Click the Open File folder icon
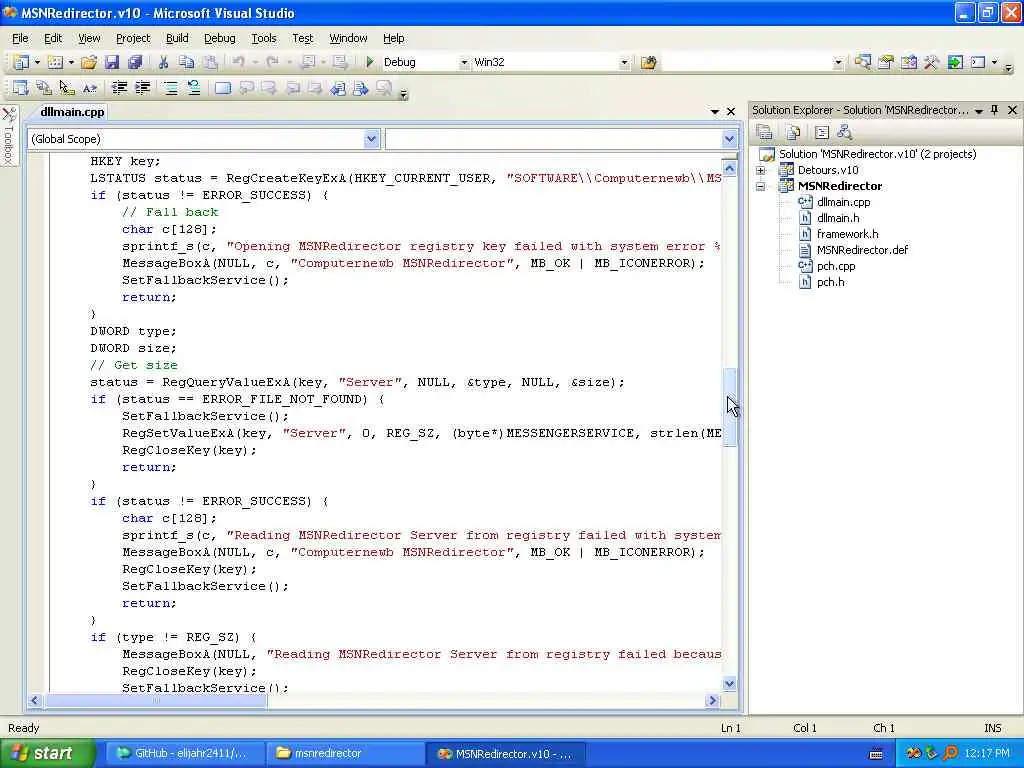1024x768 pixels. tap(89, 62)
